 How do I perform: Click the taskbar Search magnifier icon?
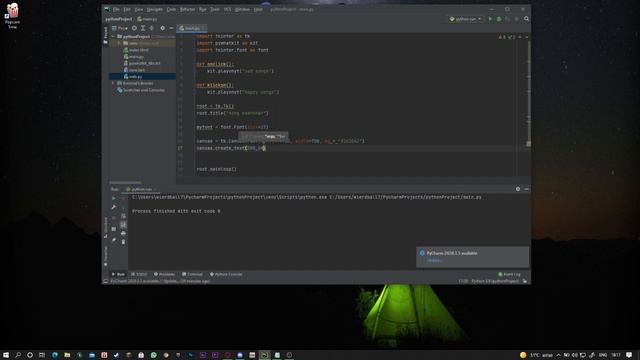(x=18, y=355)
